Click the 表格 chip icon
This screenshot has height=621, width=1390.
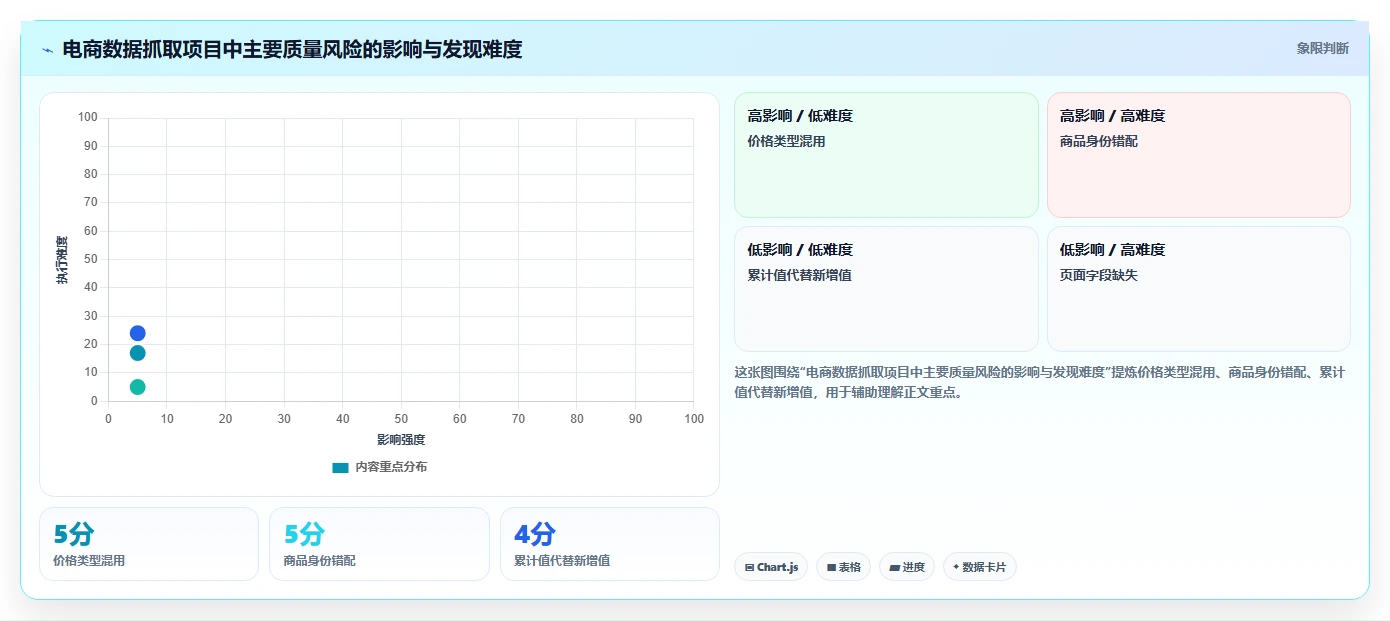click(831, 567)
